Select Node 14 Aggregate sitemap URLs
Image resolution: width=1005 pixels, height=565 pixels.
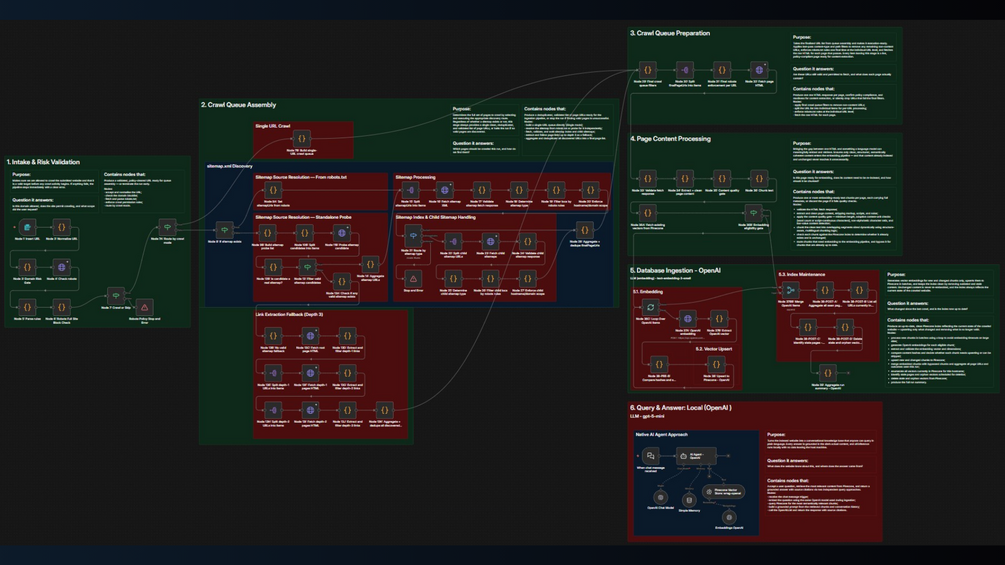pyautogui.click(x=370, y=264)
